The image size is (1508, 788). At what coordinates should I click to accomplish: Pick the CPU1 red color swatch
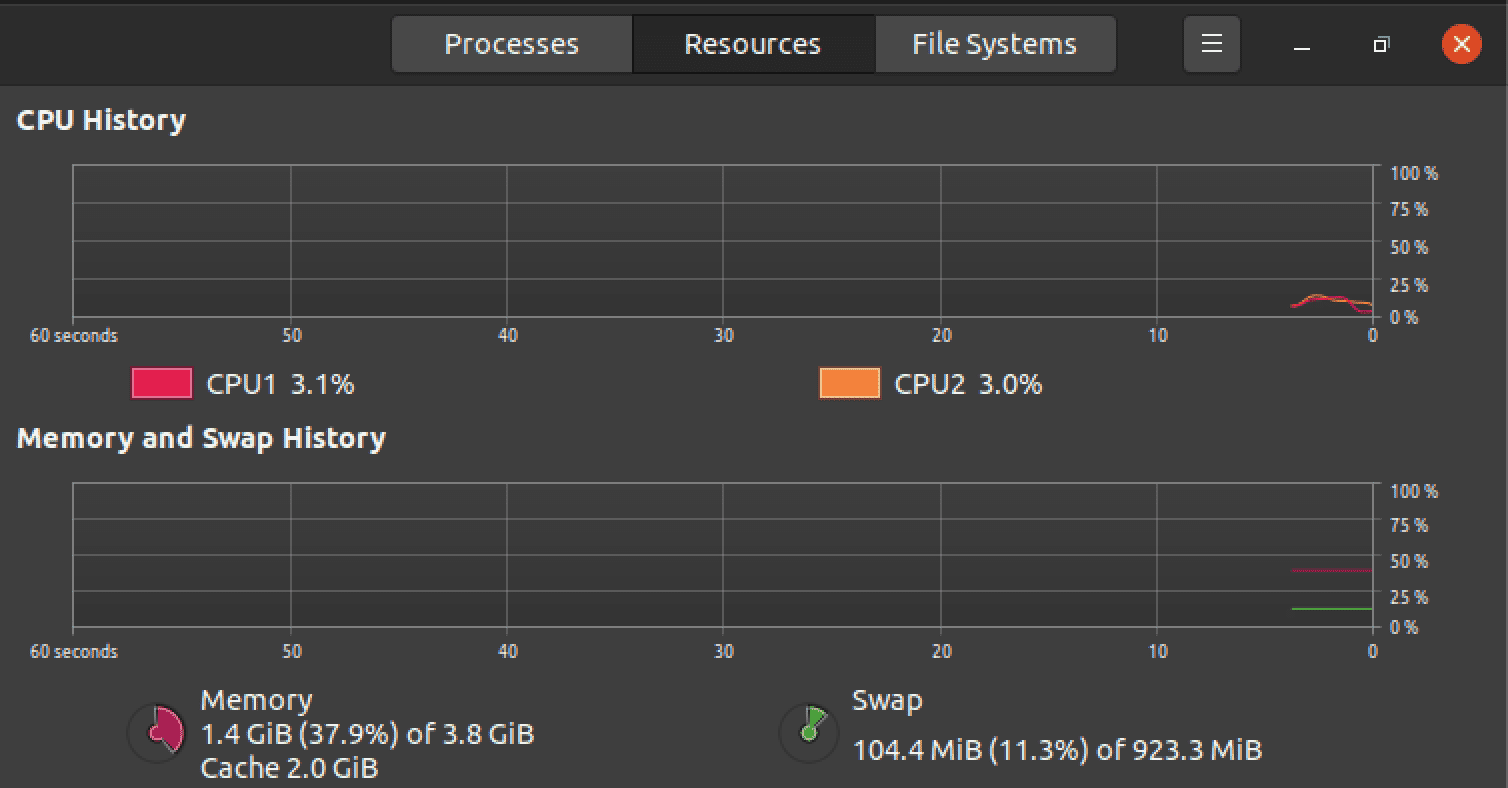(x=162, y=383)
